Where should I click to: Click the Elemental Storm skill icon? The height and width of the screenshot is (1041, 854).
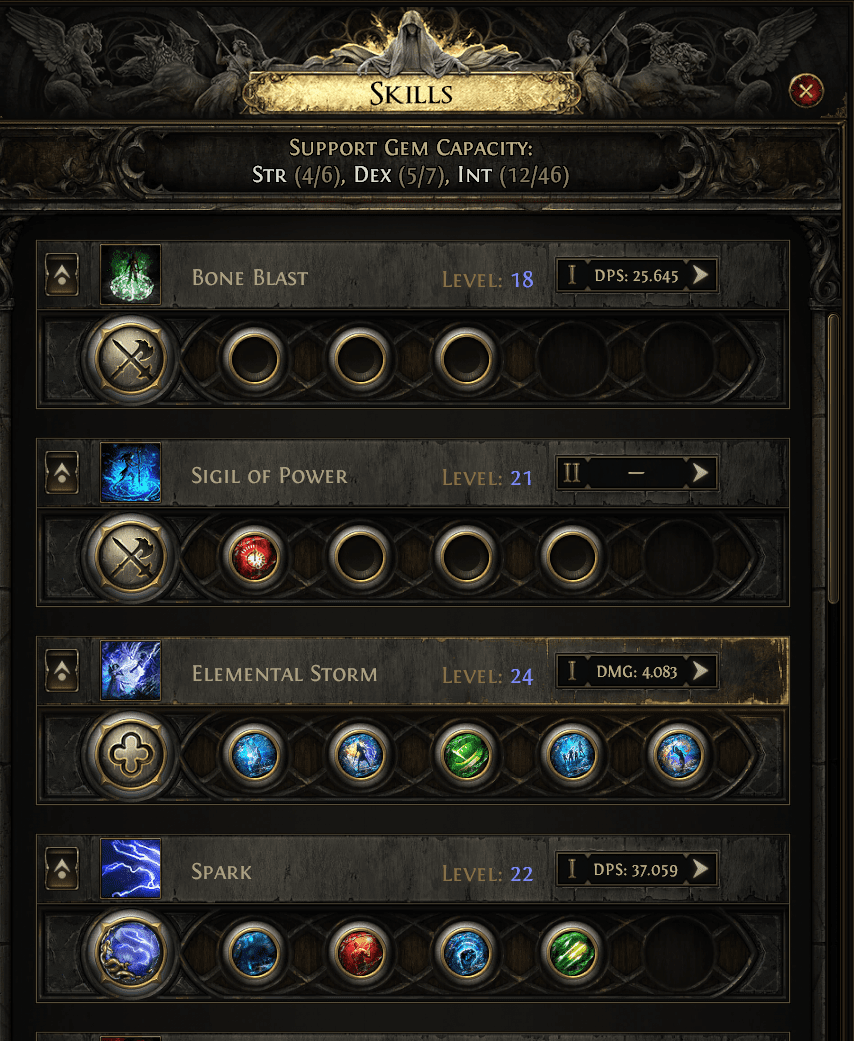(130, 670)
